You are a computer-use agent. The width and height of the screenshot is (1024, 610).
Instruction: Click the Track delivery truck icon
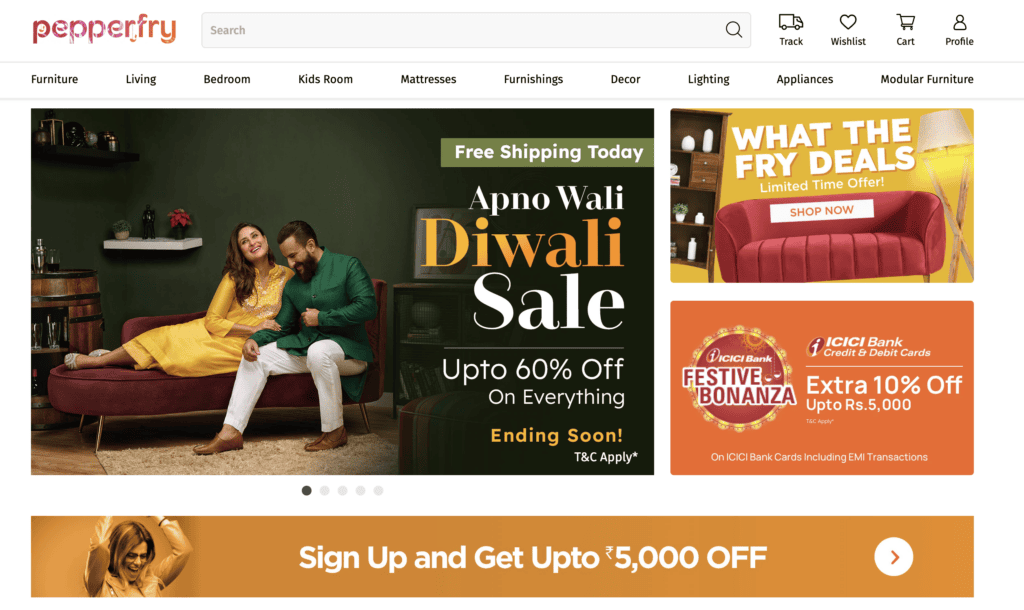coord(790,23)
